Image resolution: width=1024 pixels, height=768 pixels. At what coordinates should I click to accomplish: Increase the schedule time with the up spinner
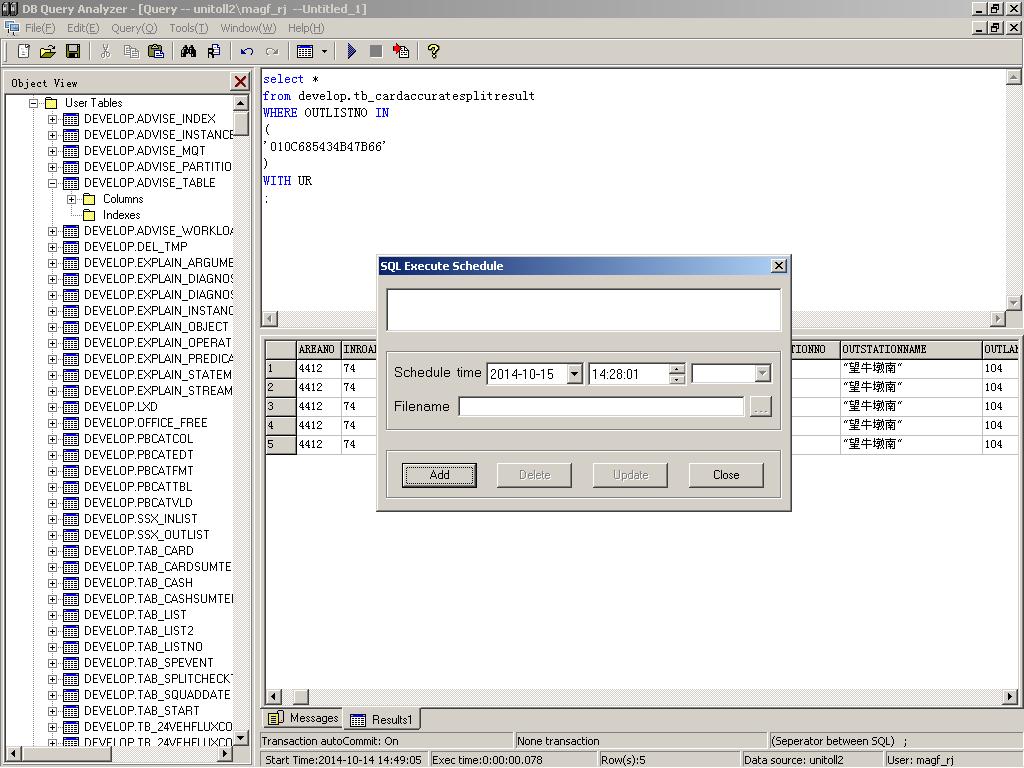(677, 369)
